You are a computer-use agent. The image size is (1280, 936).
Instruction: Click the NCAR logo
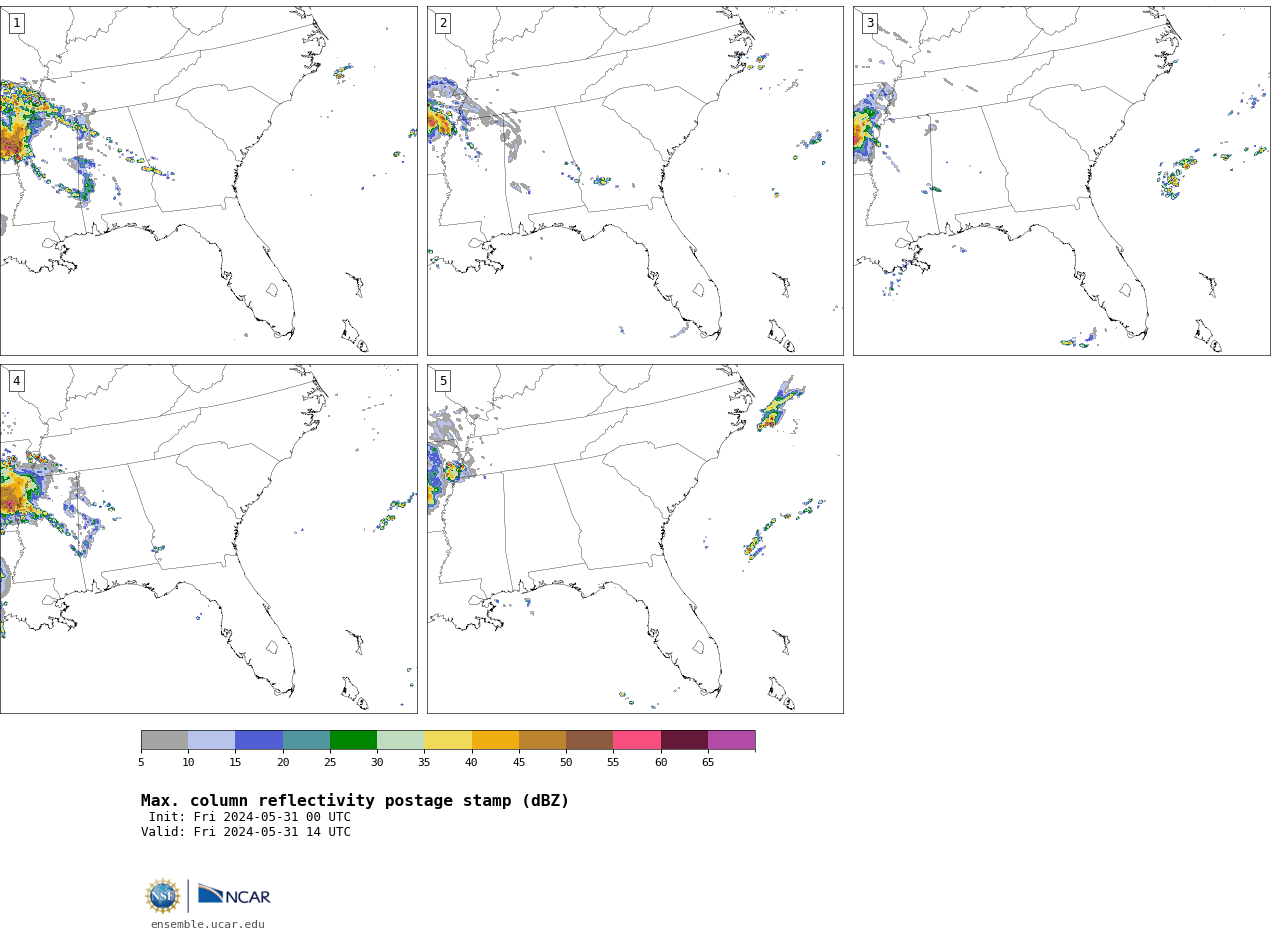pos(234,895)
